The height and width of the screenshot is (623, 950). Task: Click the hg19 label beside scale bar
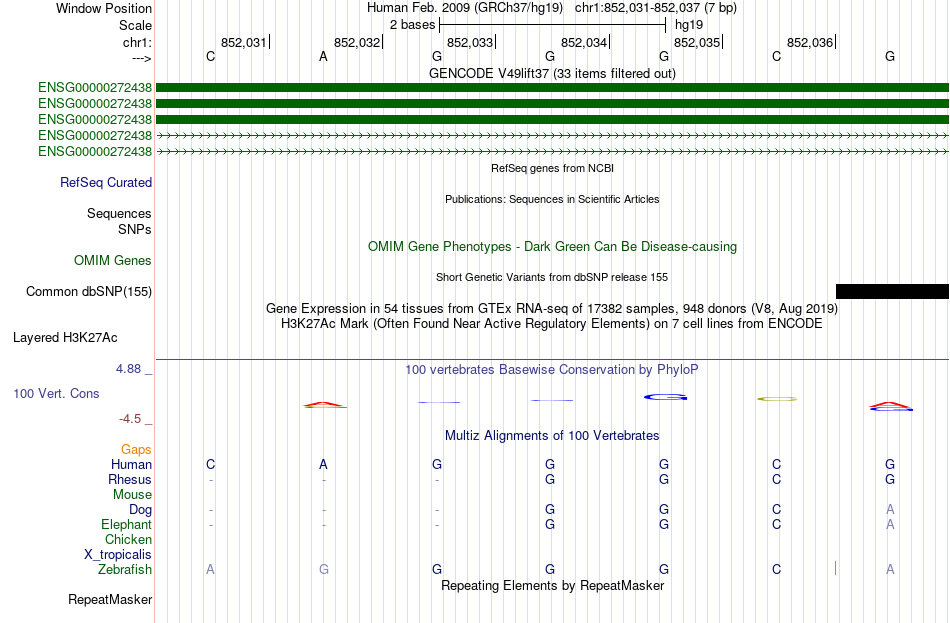689,25
